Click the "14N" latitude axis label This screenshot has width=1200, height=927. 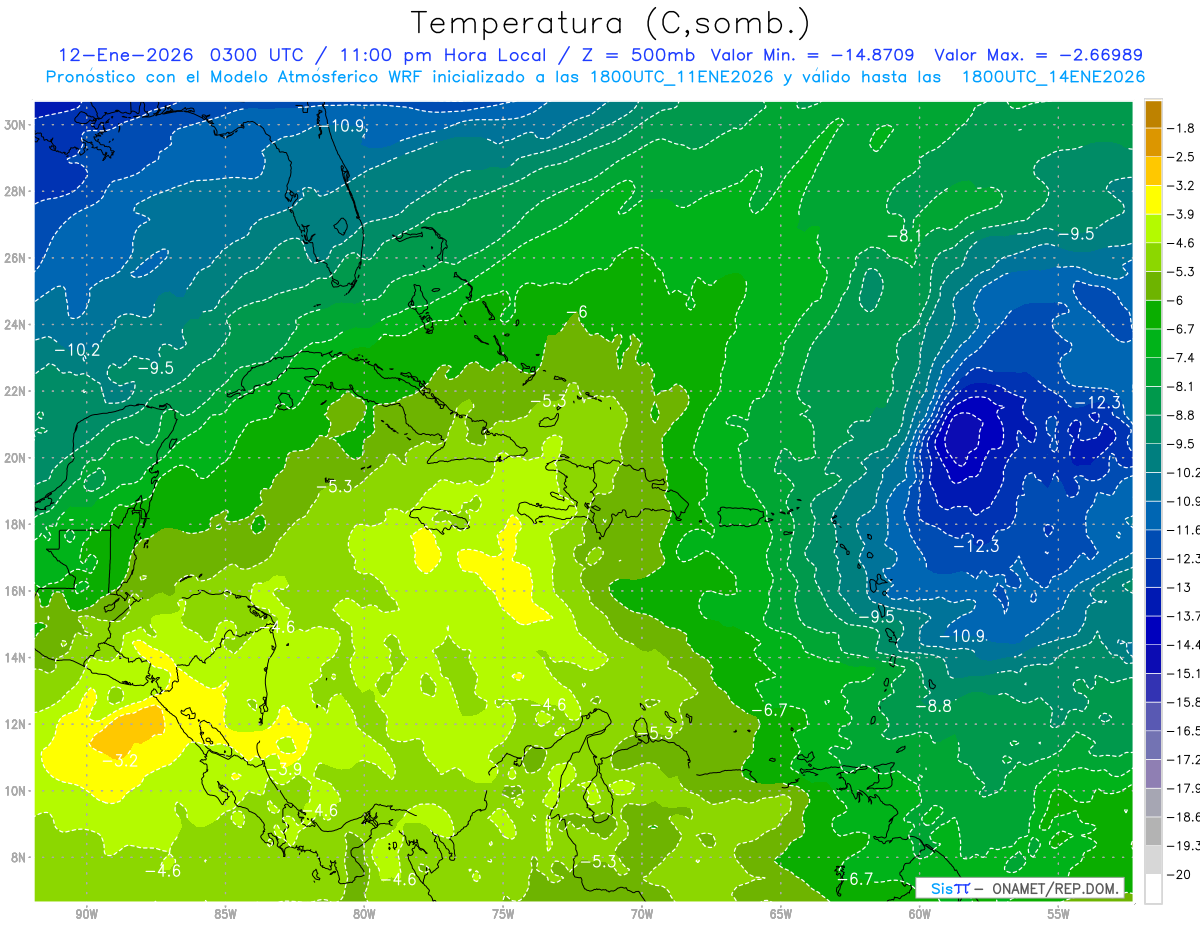click(x=15, y=657)
